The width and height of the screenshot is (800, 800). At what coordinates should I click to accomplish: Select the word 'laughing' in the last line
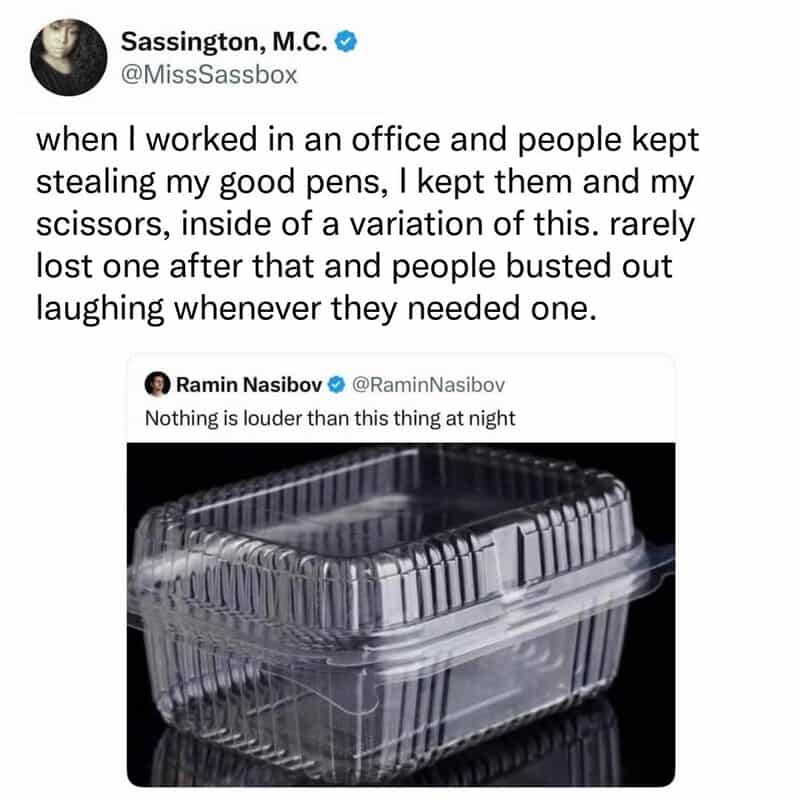(x=100, y=310)
